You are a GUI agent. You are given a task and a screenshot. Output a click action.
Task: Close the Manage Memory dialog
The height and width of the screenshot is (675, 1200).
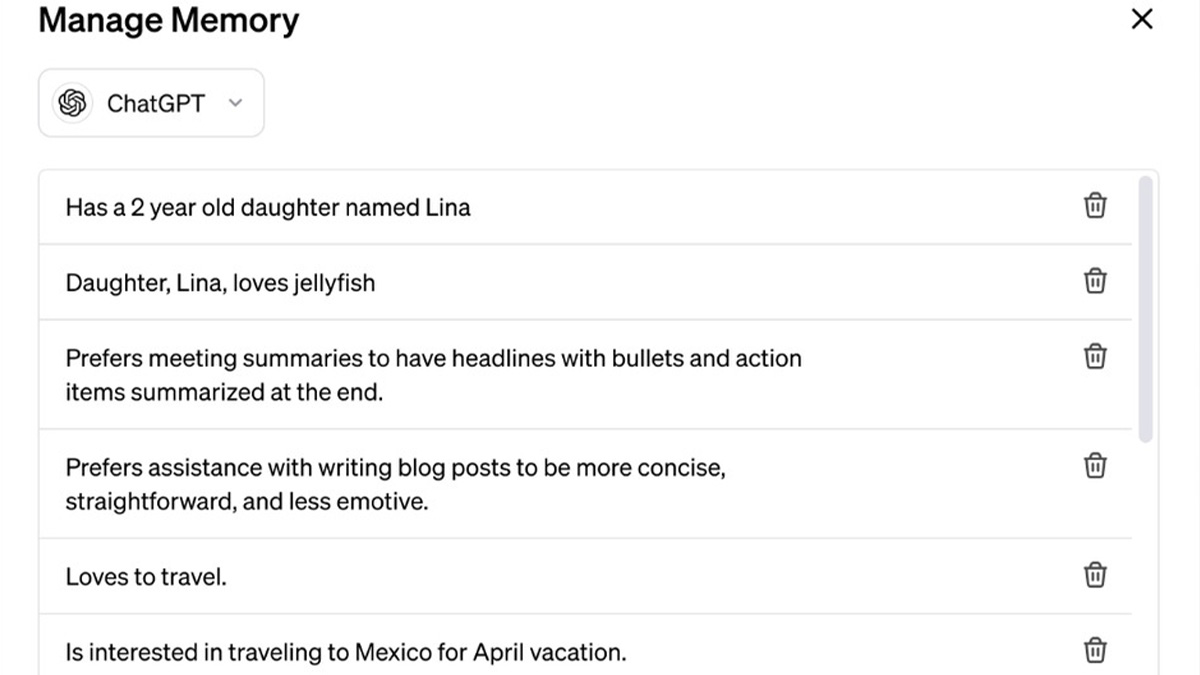pyautogui.click(x=1141, y=19)
